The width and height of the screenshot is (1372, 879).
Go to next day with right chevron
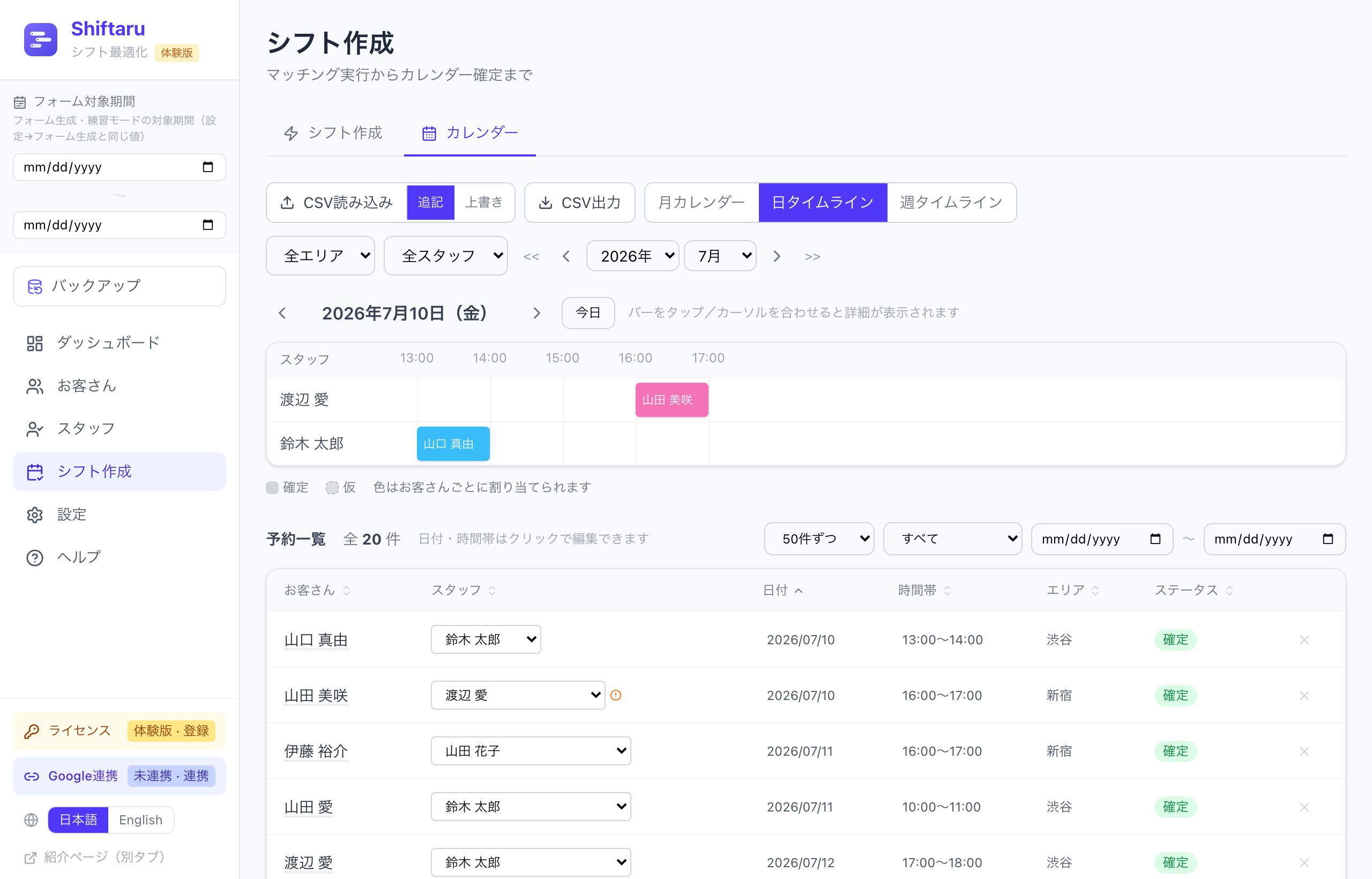click(536, 313)
